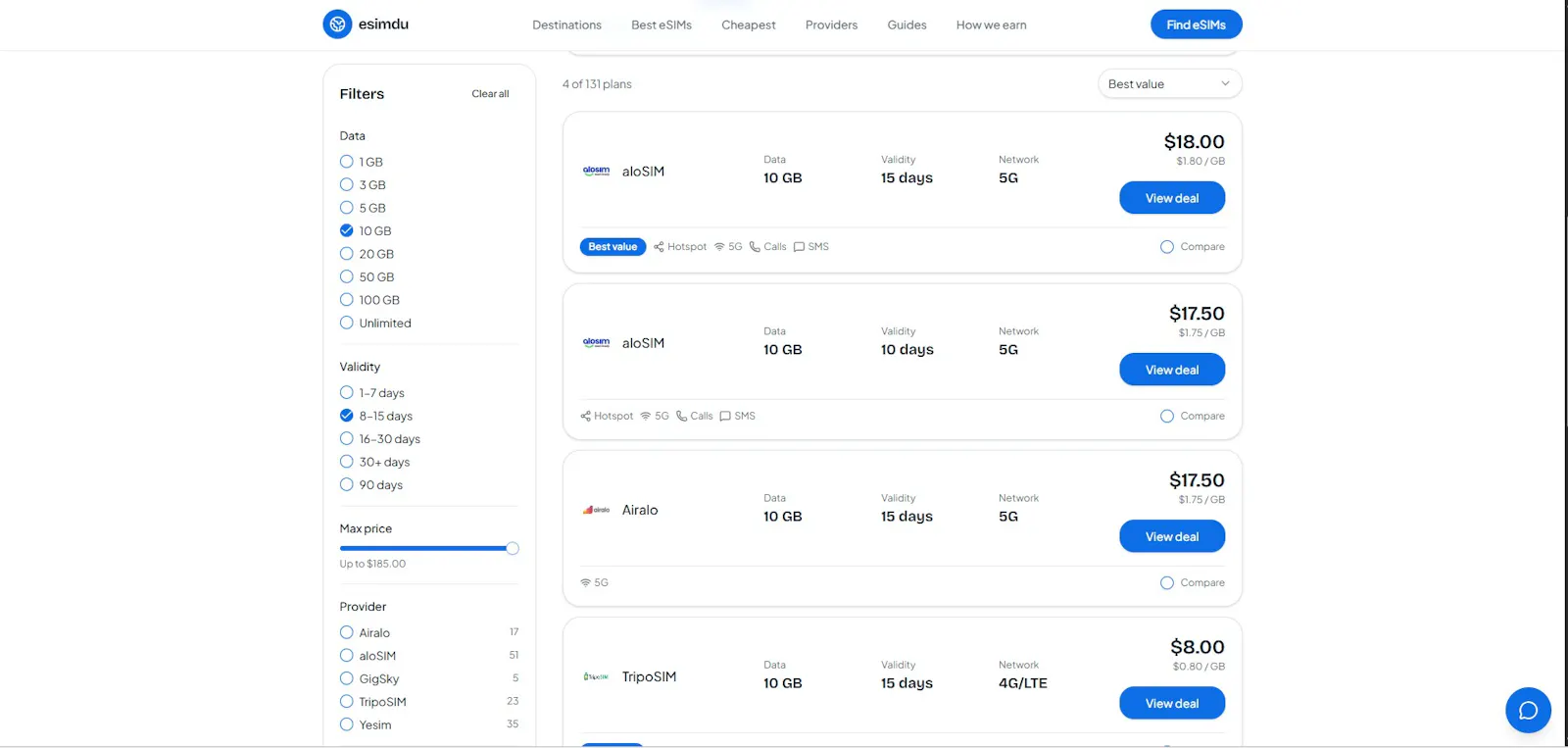The width and height of the screenshot is (1568, 748).
Task: Click the 5G icon on the Airalo plan
Action: tap(585, 582)
